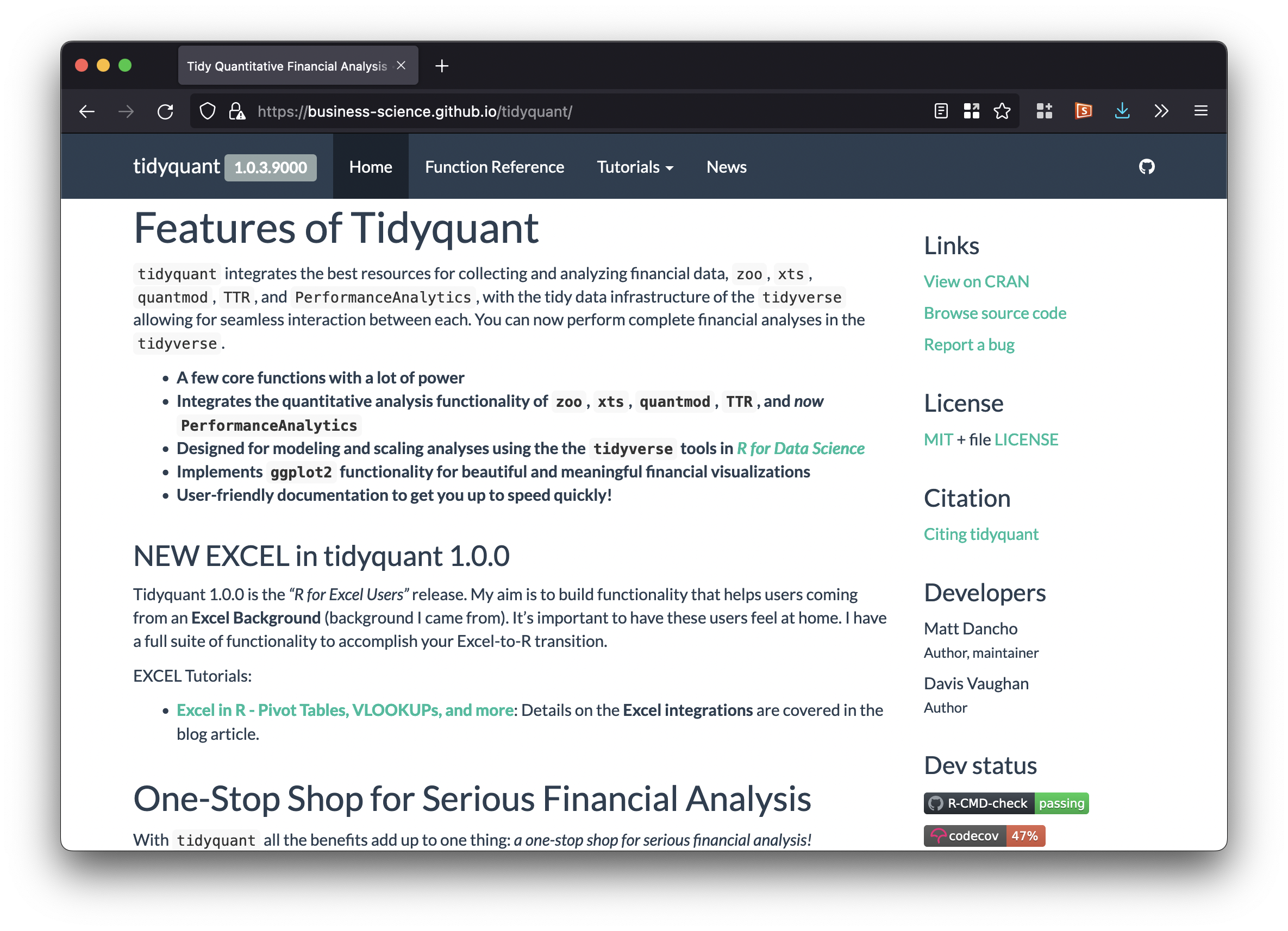The height and width of the screenshot is (931, 1288).
Task: Click the R-CMD-check passing badge
Action: (x=1006, y=804)
